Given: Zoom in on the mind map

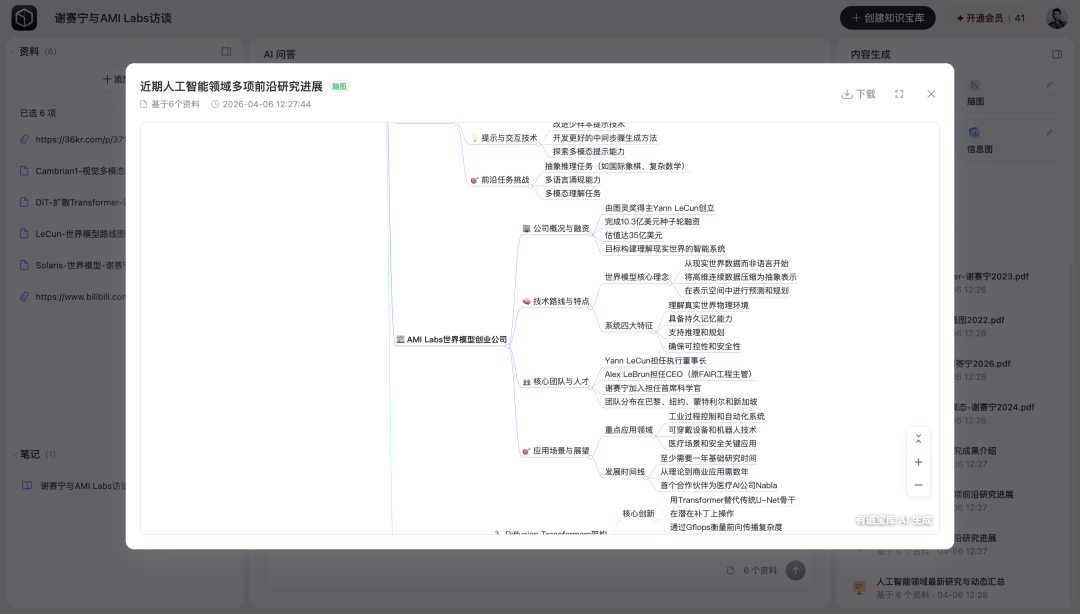Looking at the screenshot, I should (918, 462).
